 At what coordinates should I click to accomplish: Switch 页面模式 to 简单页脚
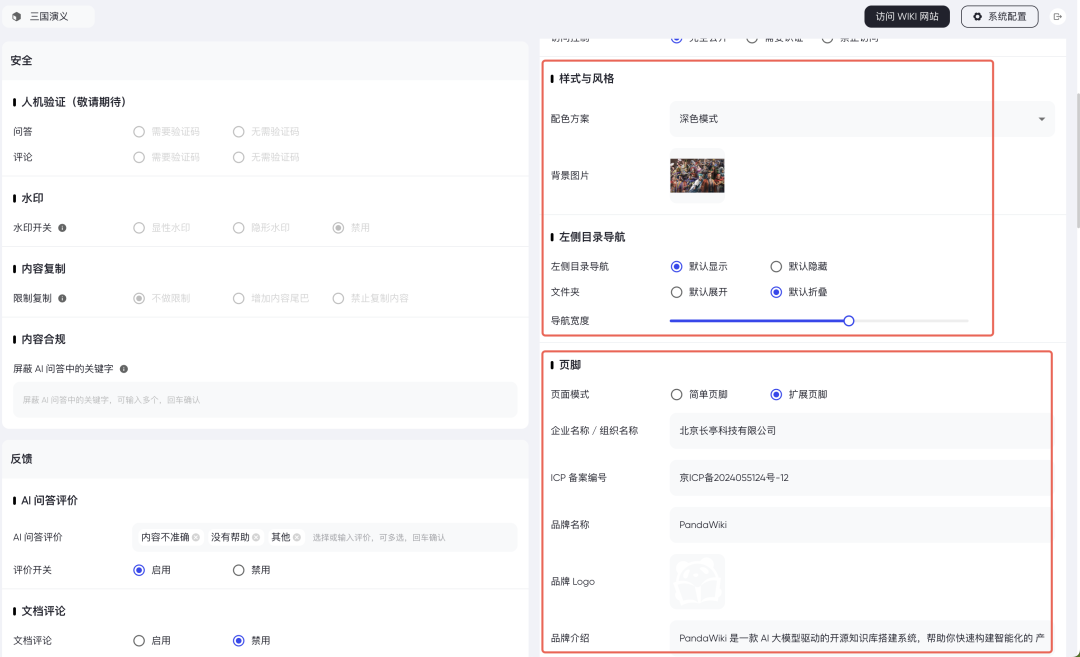click(676, 394)
